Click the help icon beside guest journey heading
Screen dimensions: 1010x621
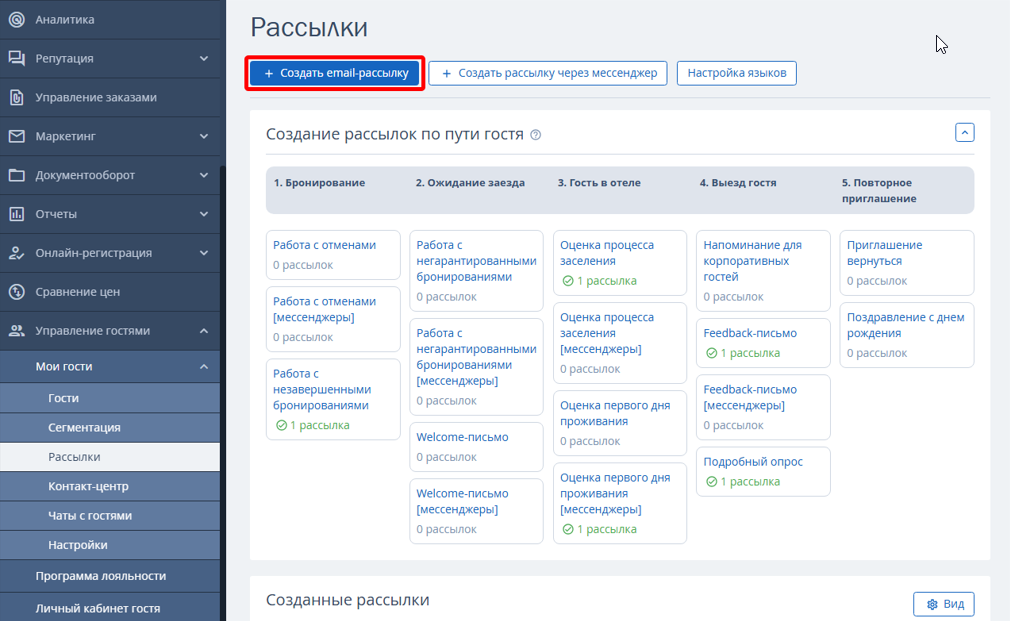[x=535, y=135]
